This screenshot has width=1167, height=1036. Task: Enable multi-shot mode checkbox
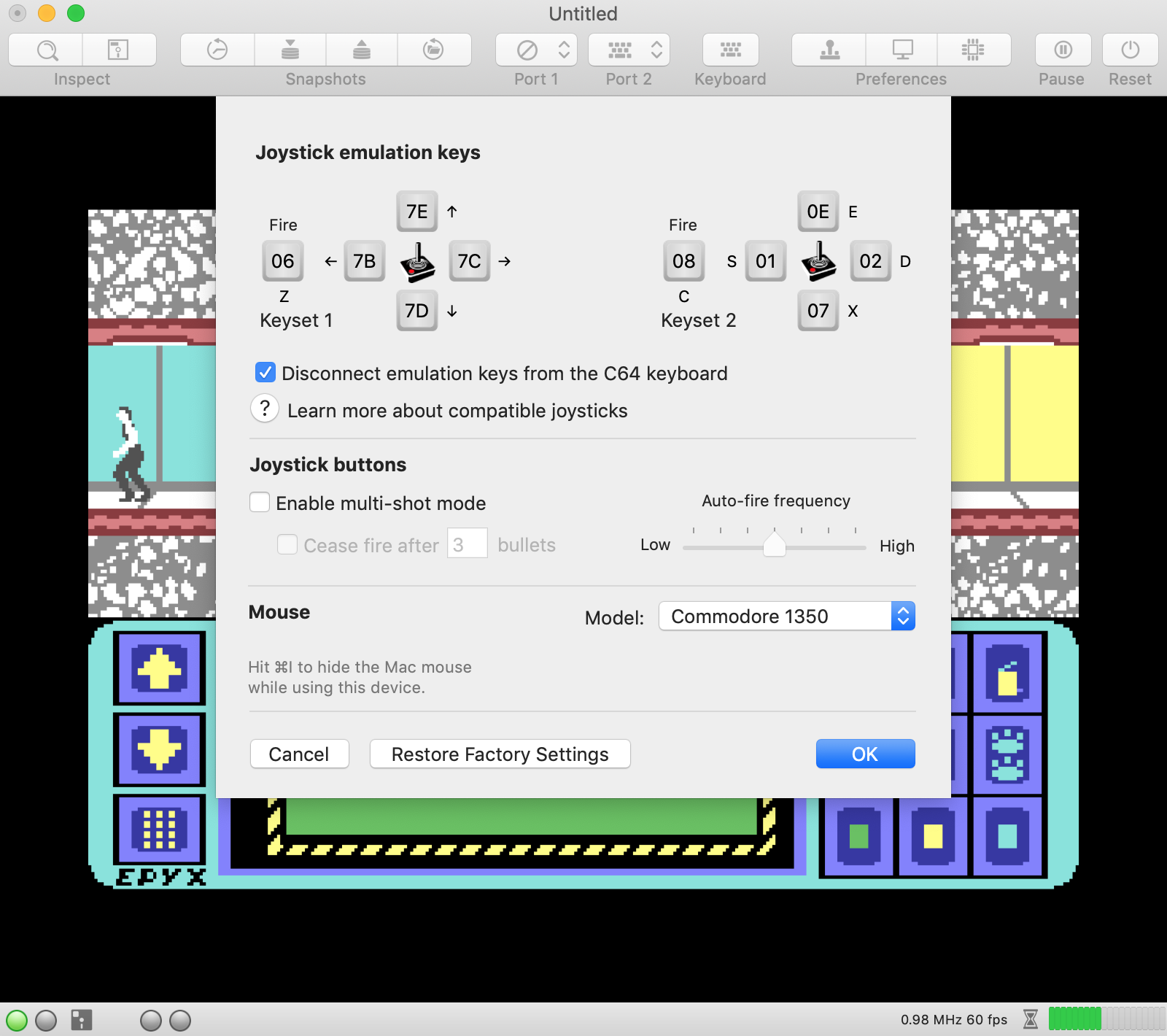[260, 503]
